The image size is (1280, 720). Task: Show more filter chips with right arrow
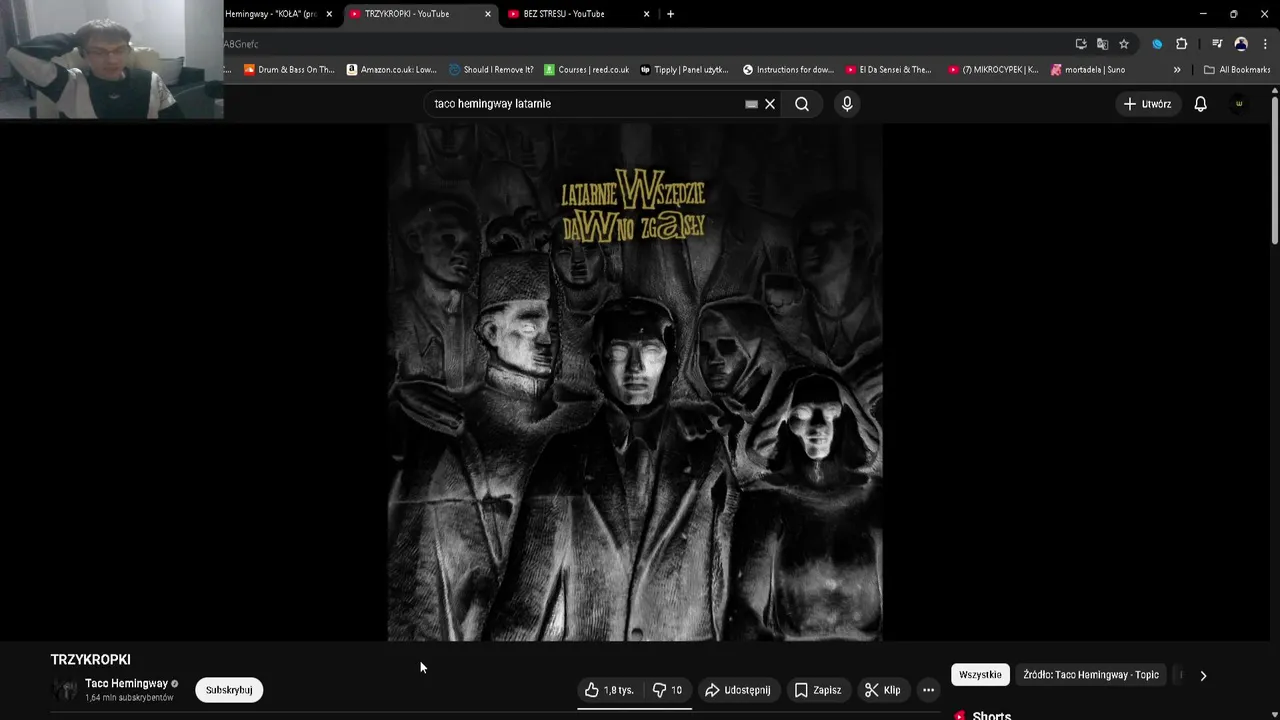tap(1203, 675)
